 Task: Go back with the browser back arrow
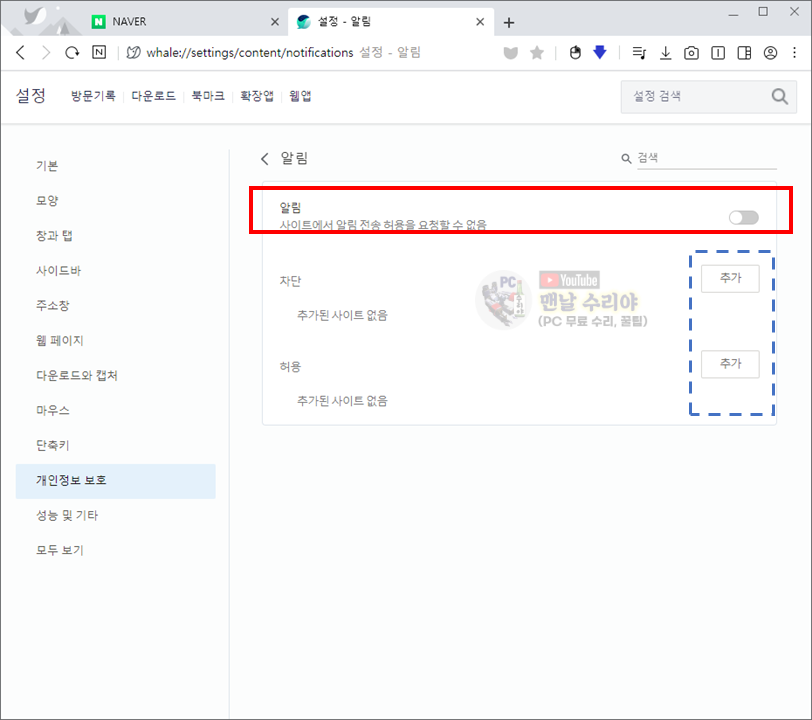21,52
